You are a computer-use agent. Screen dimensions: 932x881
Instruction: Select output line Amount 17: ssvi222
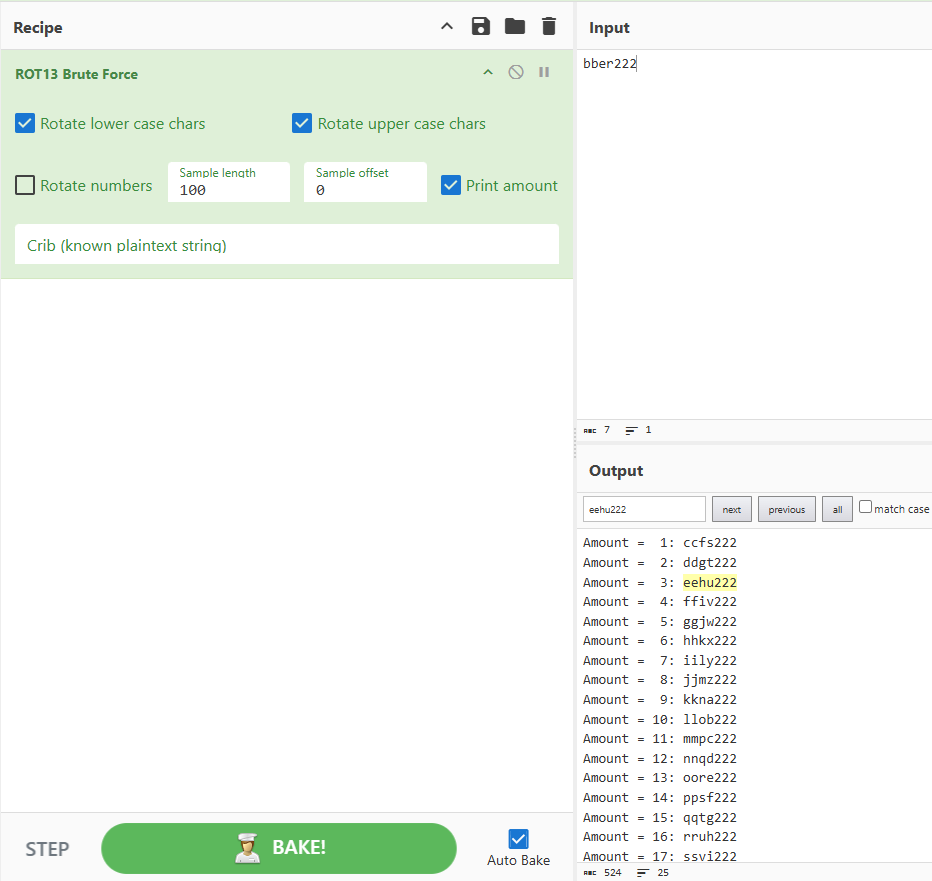pos(659,856)
